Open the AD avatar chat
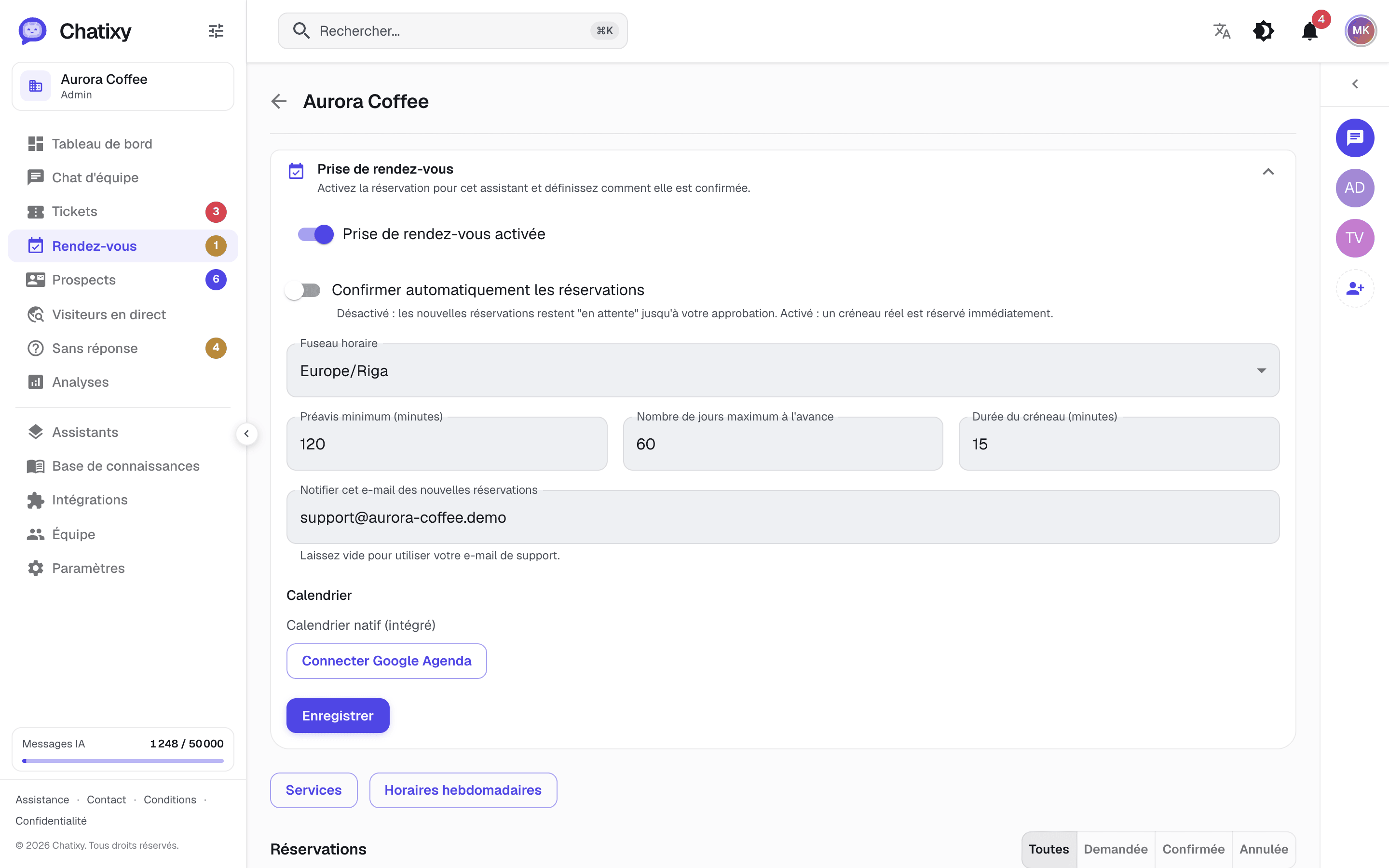 click(x=1355, y=188)
